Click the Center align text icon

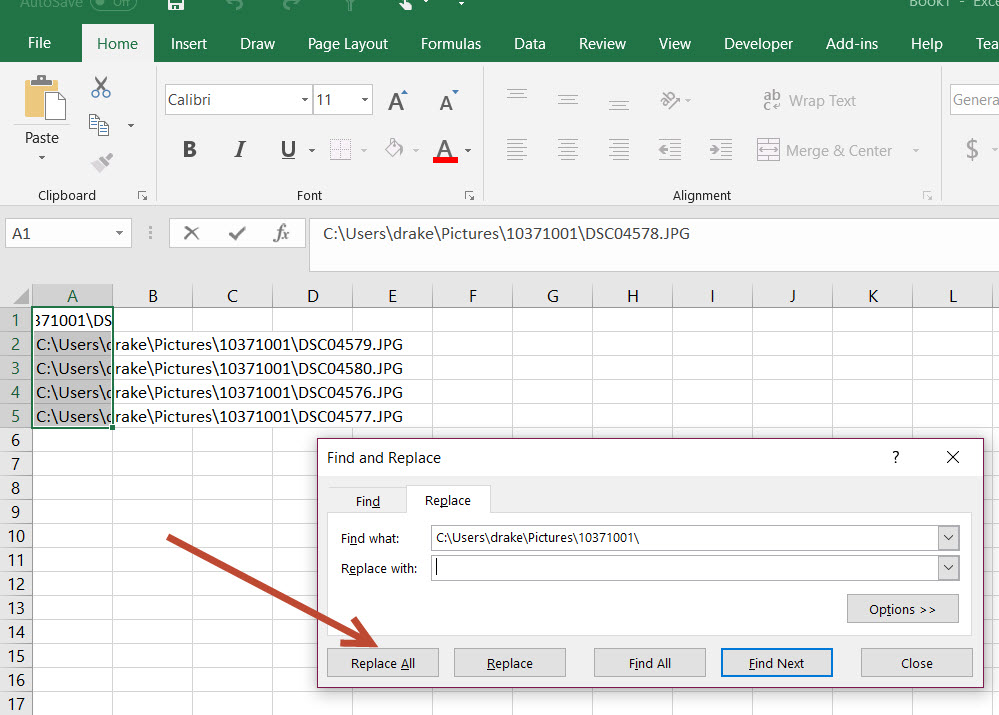click(568, 150)
